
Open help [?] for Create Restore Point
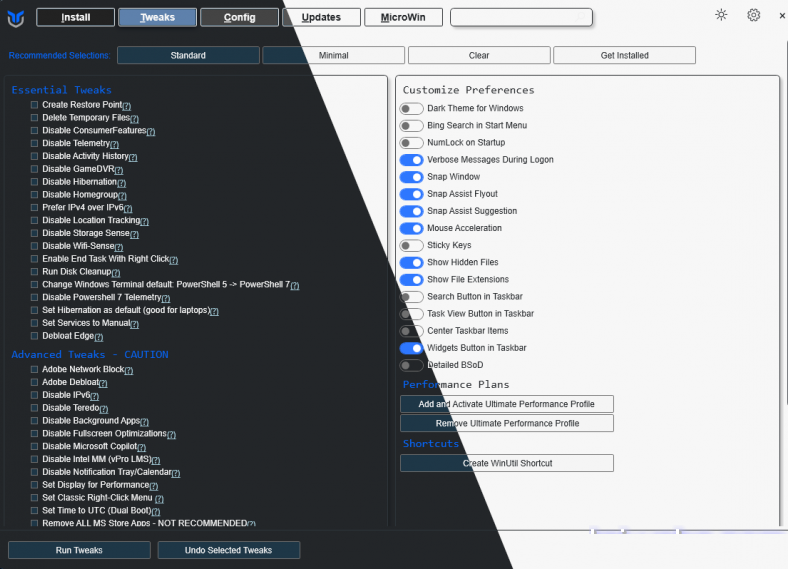pos(127,106)
